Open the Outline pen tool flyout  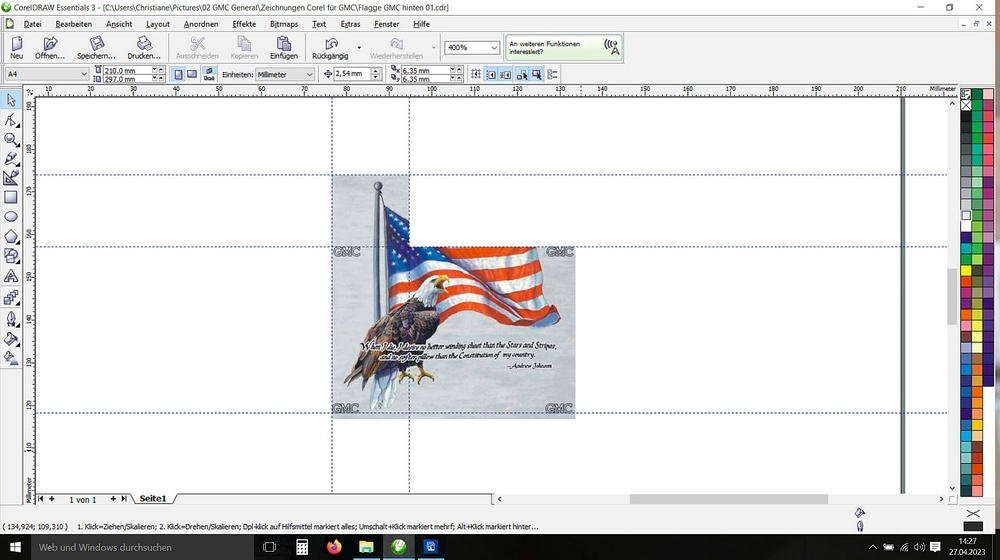pyautogui.click(x=11, y=318)
